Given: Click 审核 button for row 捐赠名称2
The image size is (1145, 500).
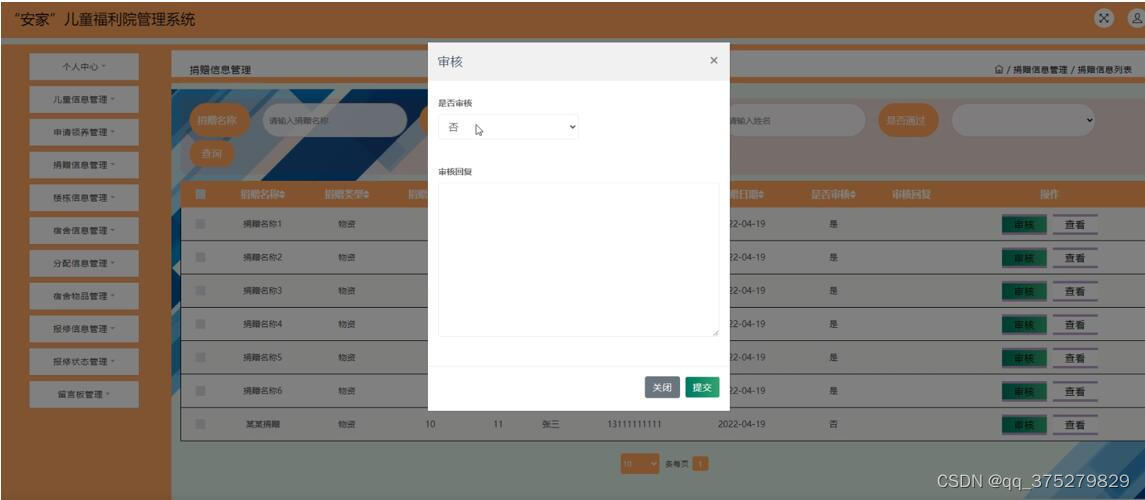Looking at the screenshot, I should (1024, 258).
